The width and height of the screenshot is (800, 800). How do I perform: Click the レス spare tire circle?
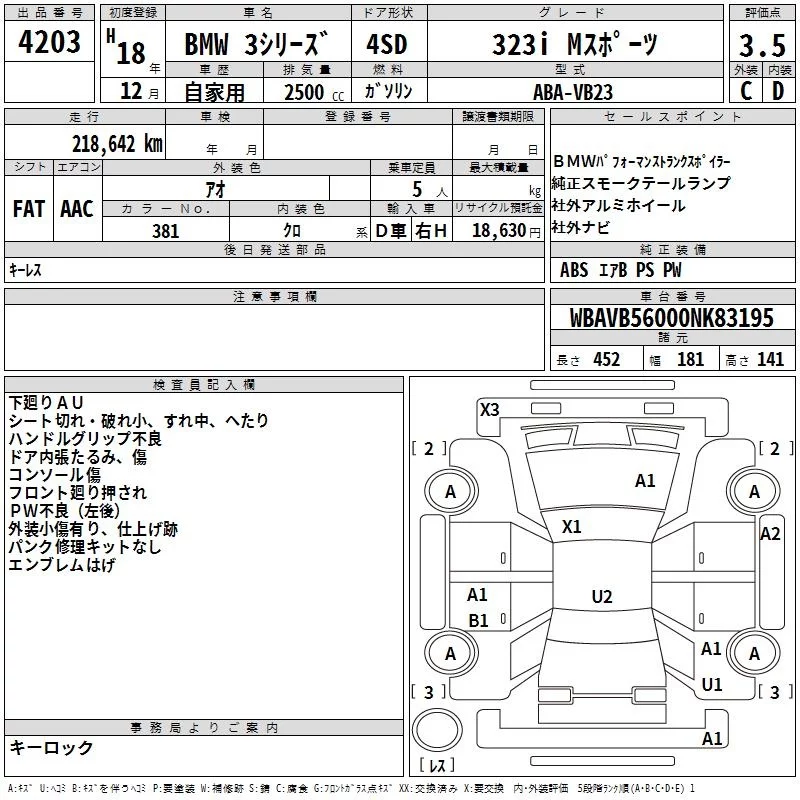point(437,729)
